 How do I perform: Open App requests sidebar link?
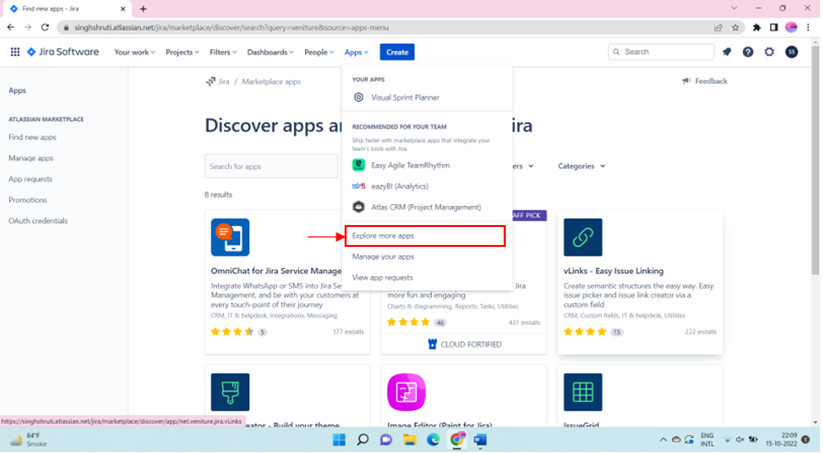(x=30, y=180)
